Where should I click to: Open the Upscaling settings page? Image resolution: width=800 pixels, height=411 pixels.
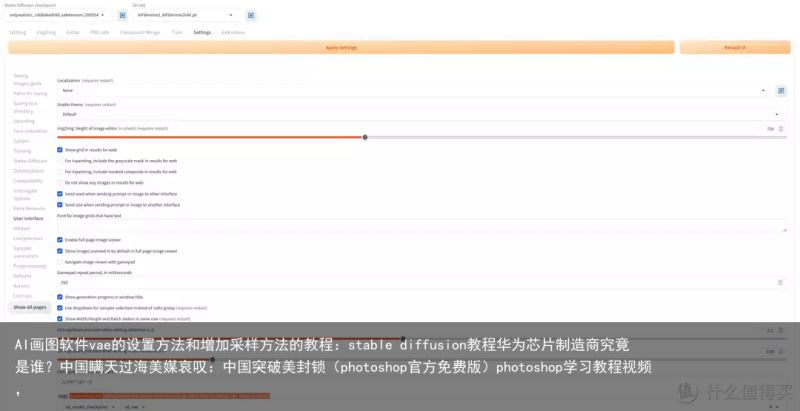point(24,121)
